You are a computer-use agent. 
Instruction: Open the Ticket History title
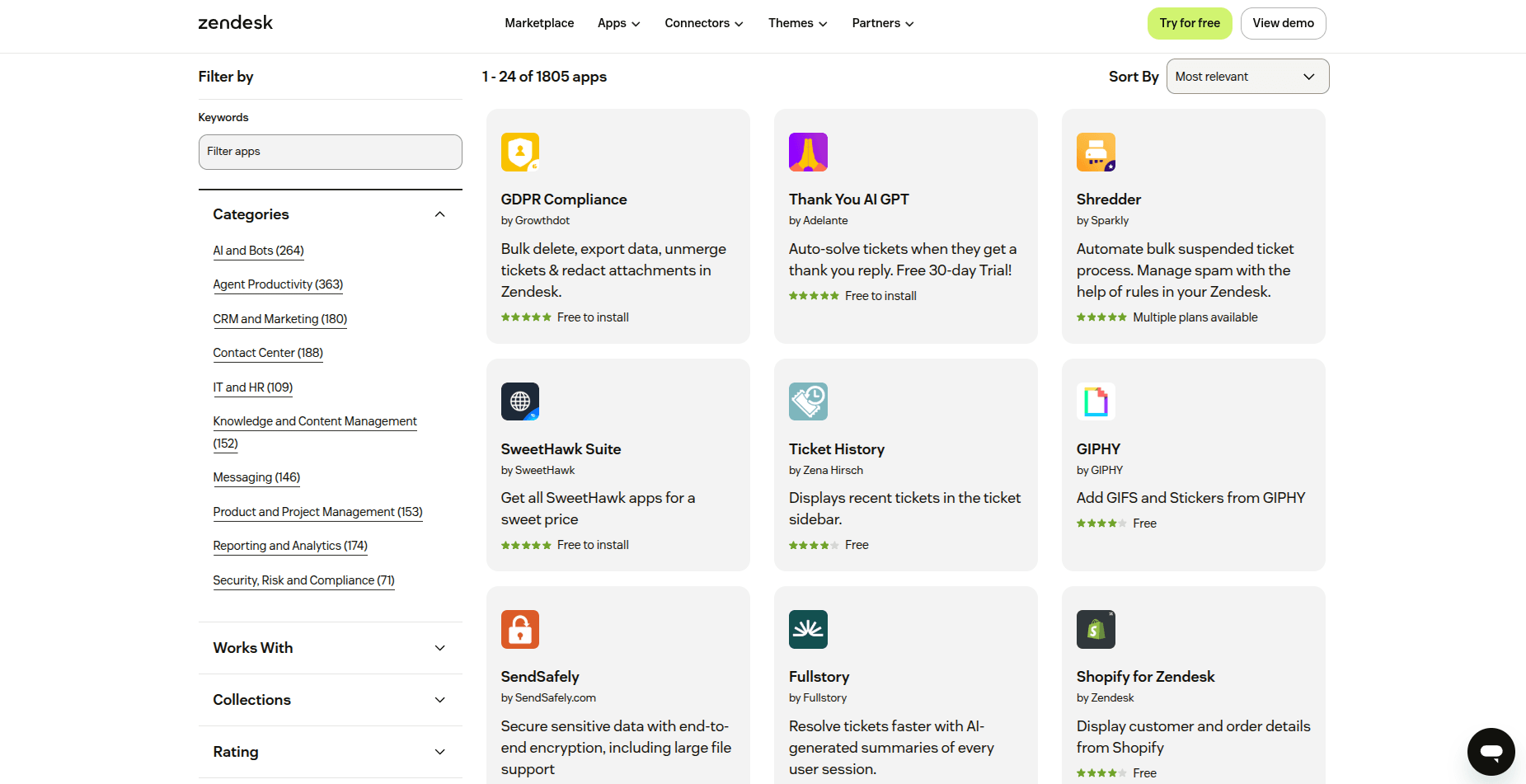836,449
